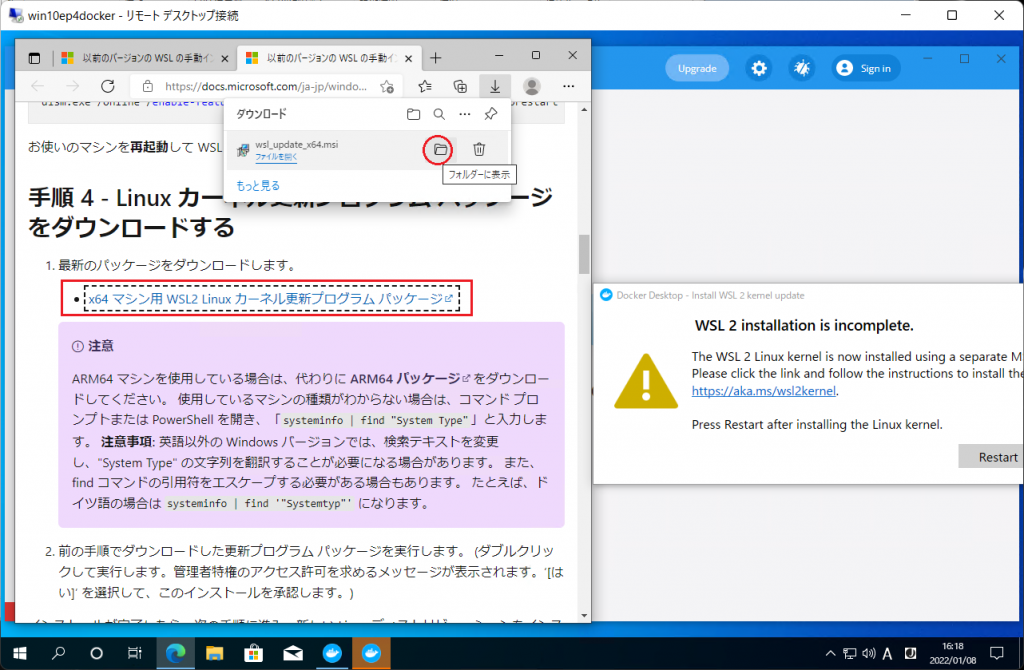This screenshot has height=670, width=1024.
Task: Close the first Edge tab
Action: coord(225,59)
